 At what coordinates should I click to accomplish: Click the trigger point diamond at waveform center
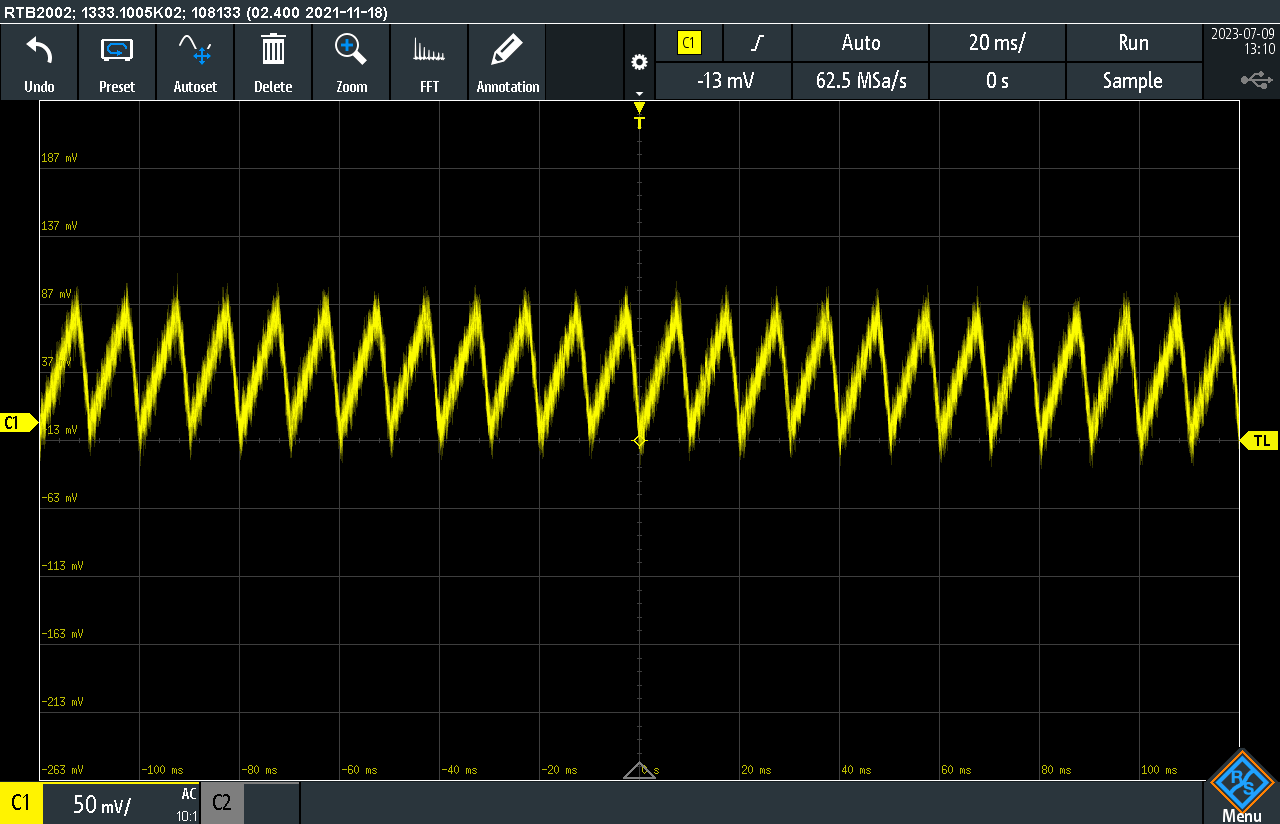640,441
